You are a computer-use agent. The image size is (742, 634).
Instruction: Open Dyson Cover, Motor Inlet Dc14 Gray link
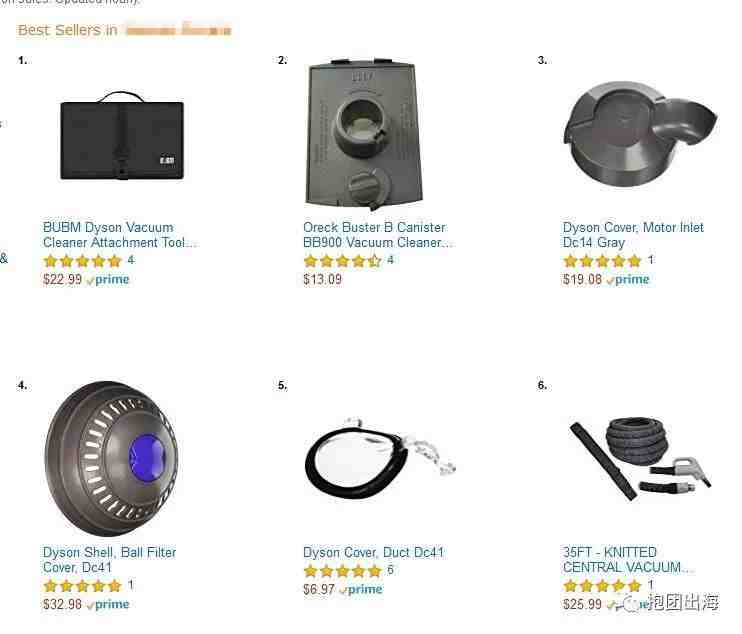[633, 235]
